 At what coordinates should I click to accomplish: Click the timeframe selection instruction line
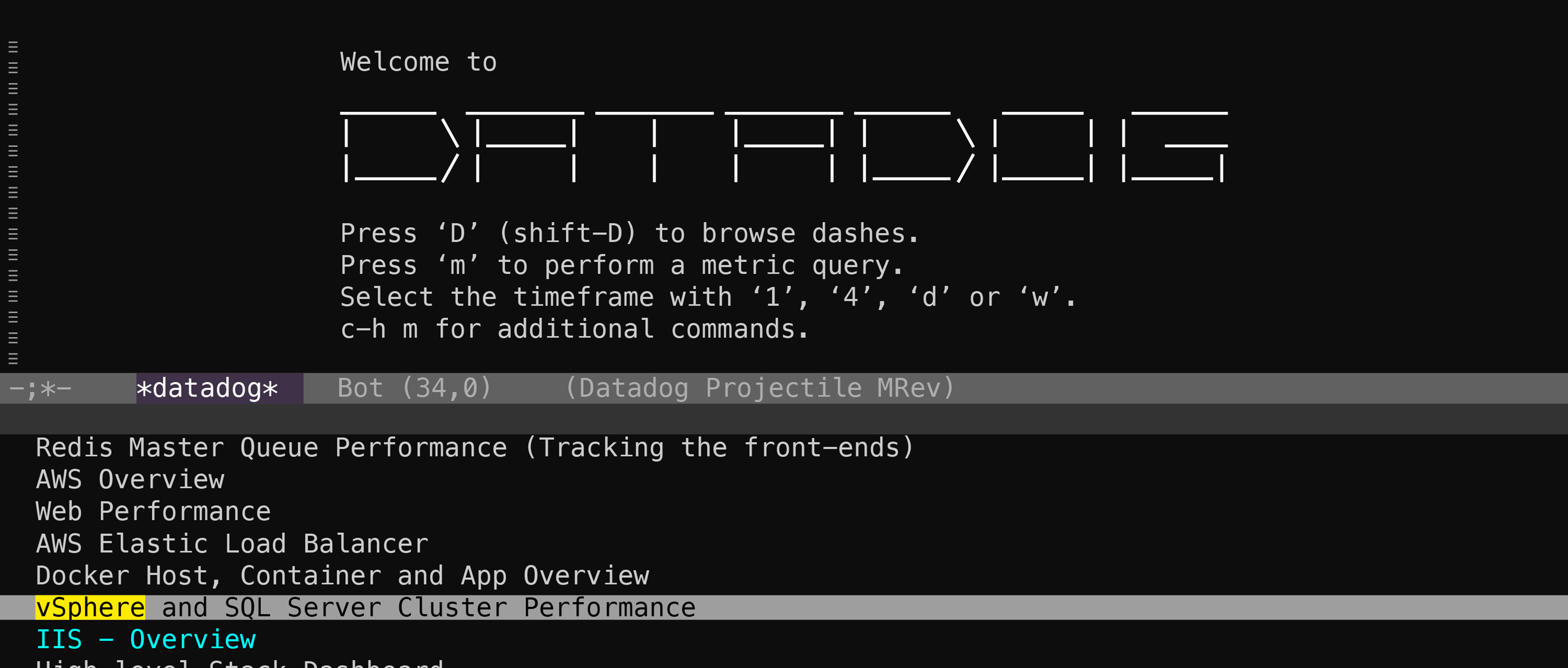point(706,296)
